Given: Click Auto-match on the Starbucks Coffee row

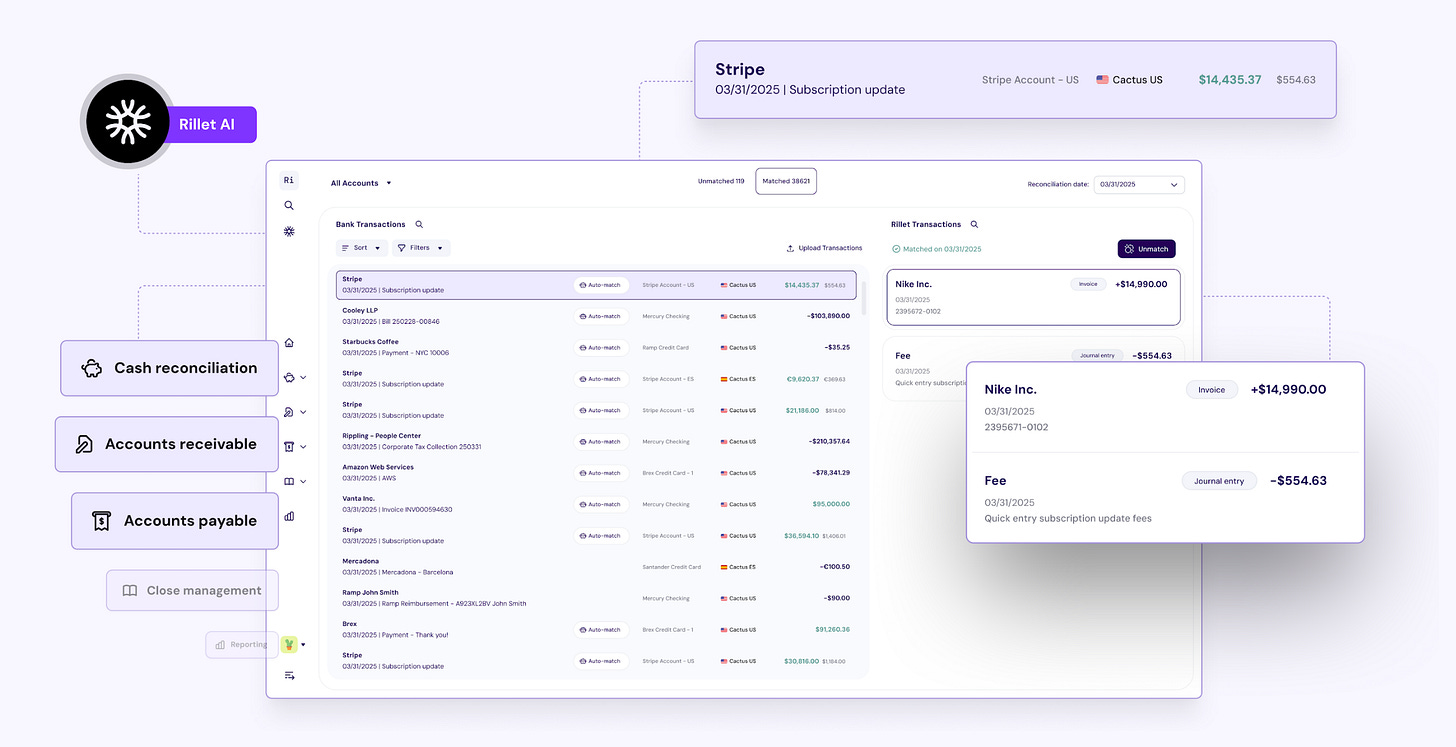Looking at the screenshot, I should pos(601,348).
